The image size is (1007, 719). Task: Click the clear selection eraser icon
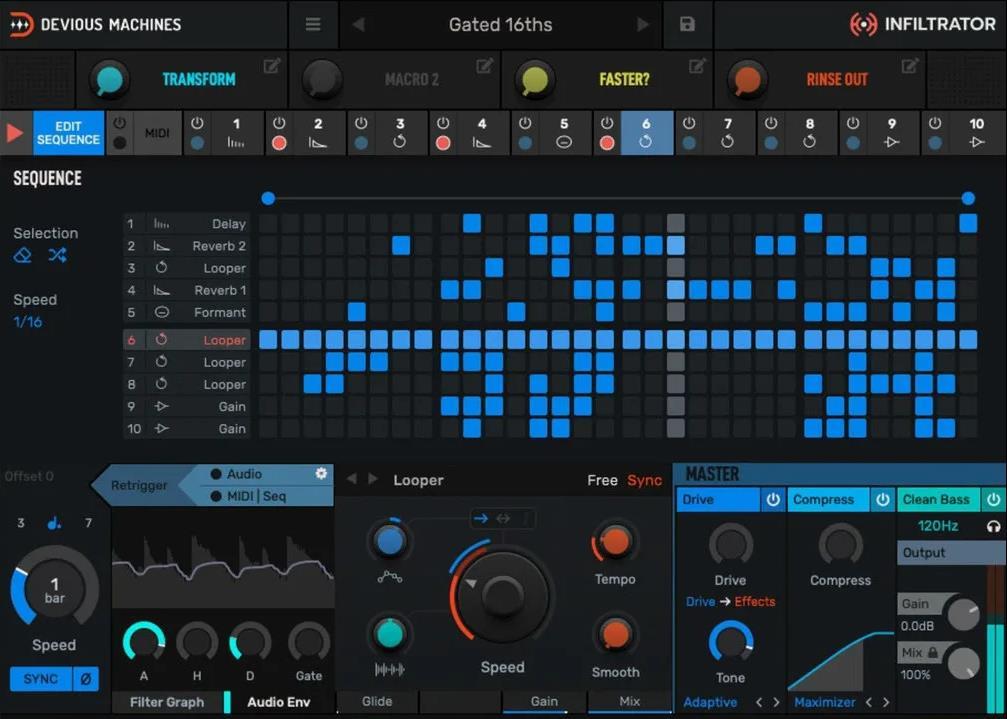tap(23, 256)
